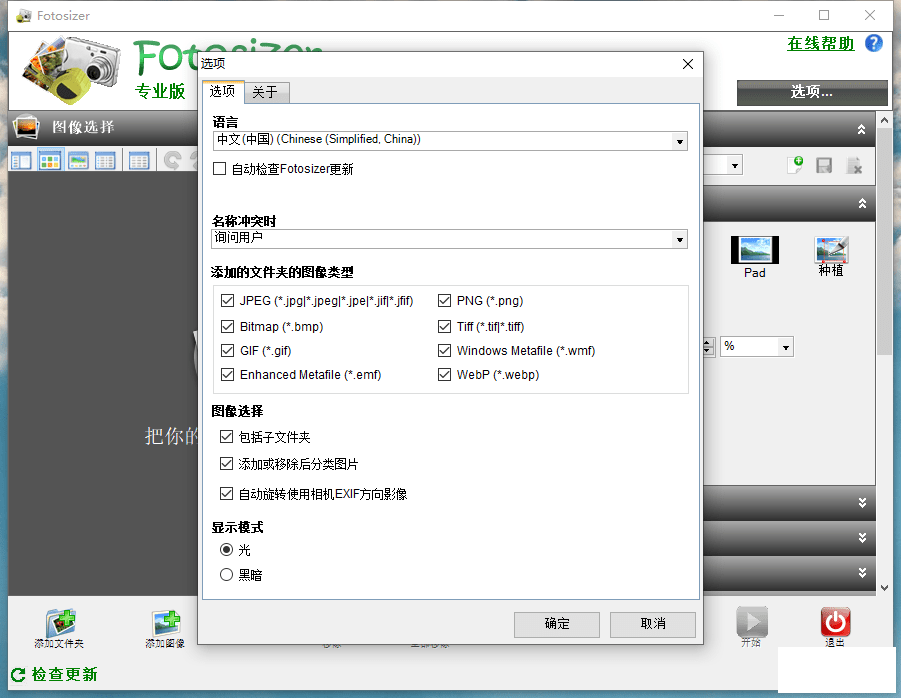Uncheck the PNG (*.png) type
The width and height of the screenshot is (901, 698).
tap(444, 300)
